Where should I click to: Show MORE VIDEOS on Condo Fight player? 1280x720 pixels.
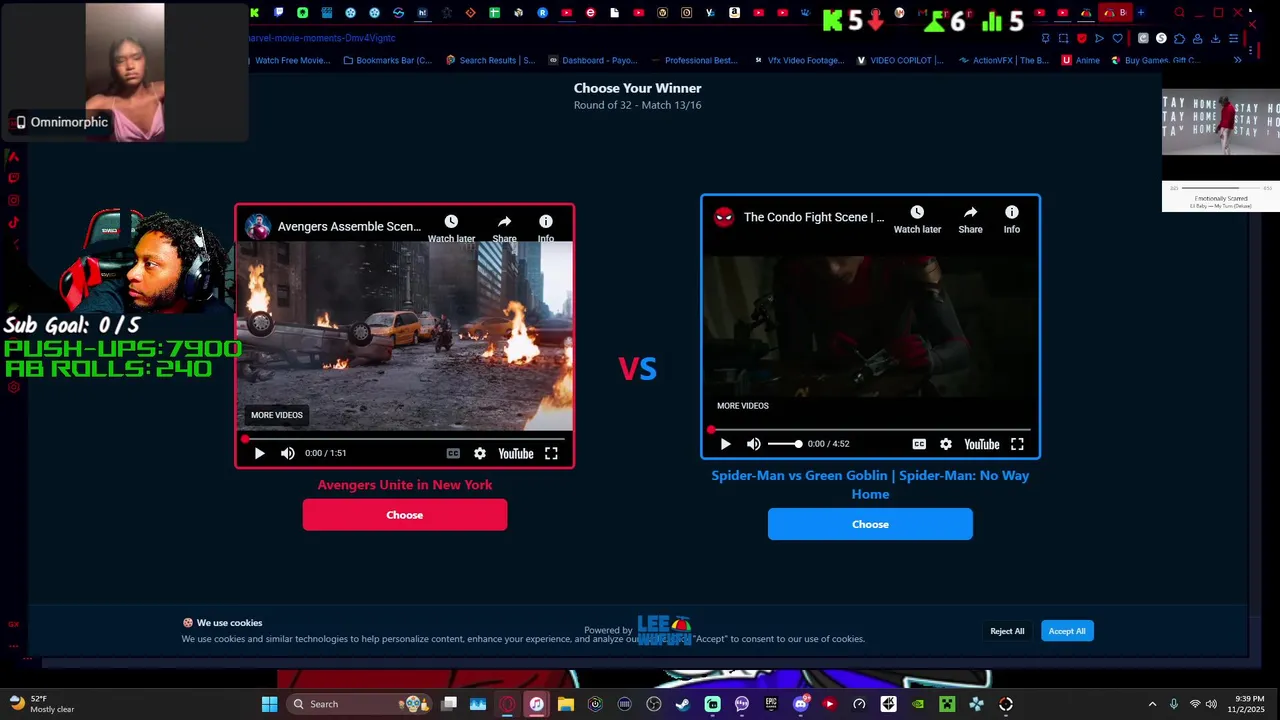point(743,406)
